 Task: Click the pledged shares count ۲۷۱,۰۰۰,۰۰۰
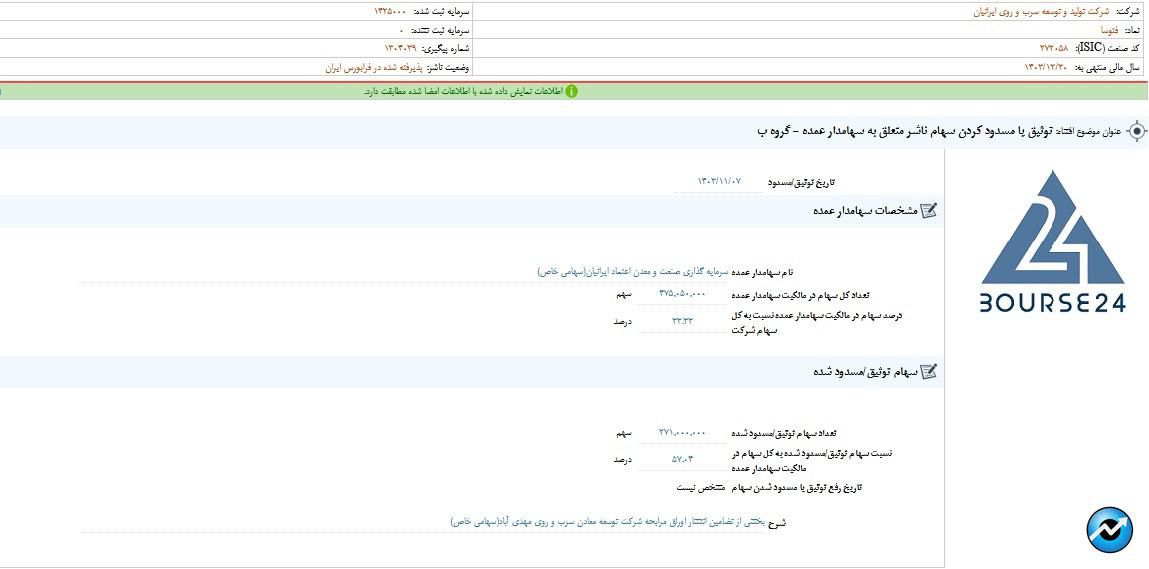pyautogui.click(x=682, y=433)
